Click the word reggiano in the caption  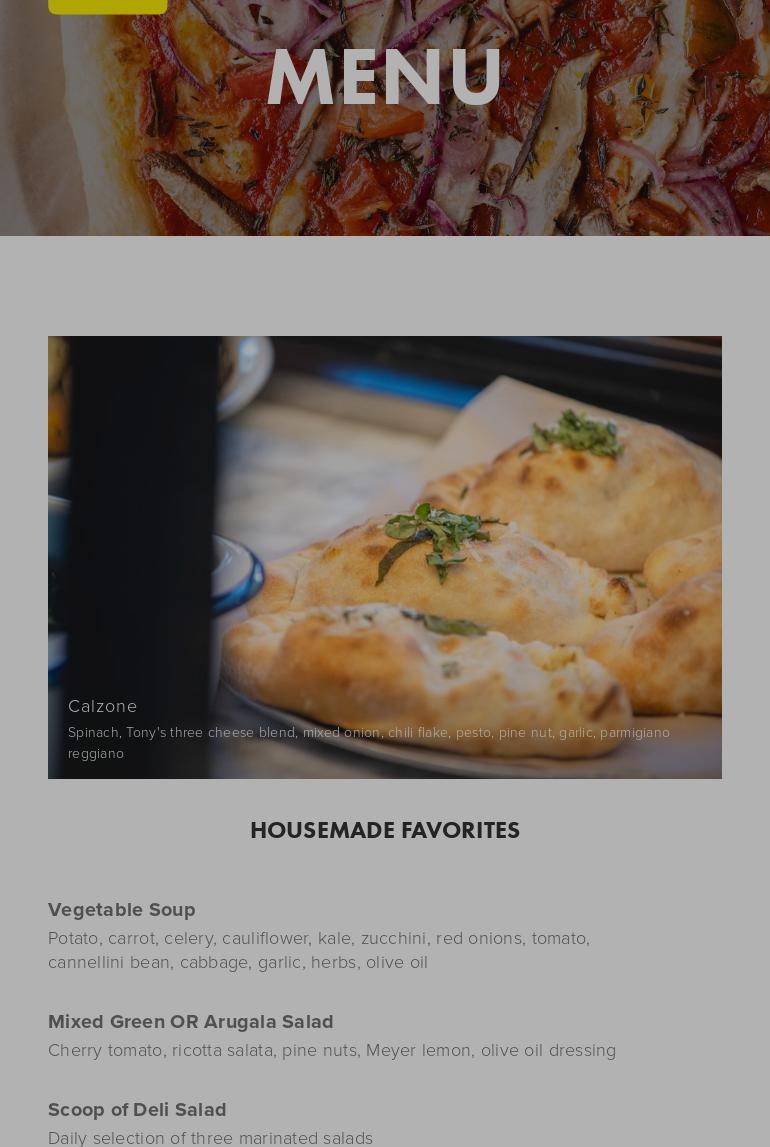(x=96, y=753)
